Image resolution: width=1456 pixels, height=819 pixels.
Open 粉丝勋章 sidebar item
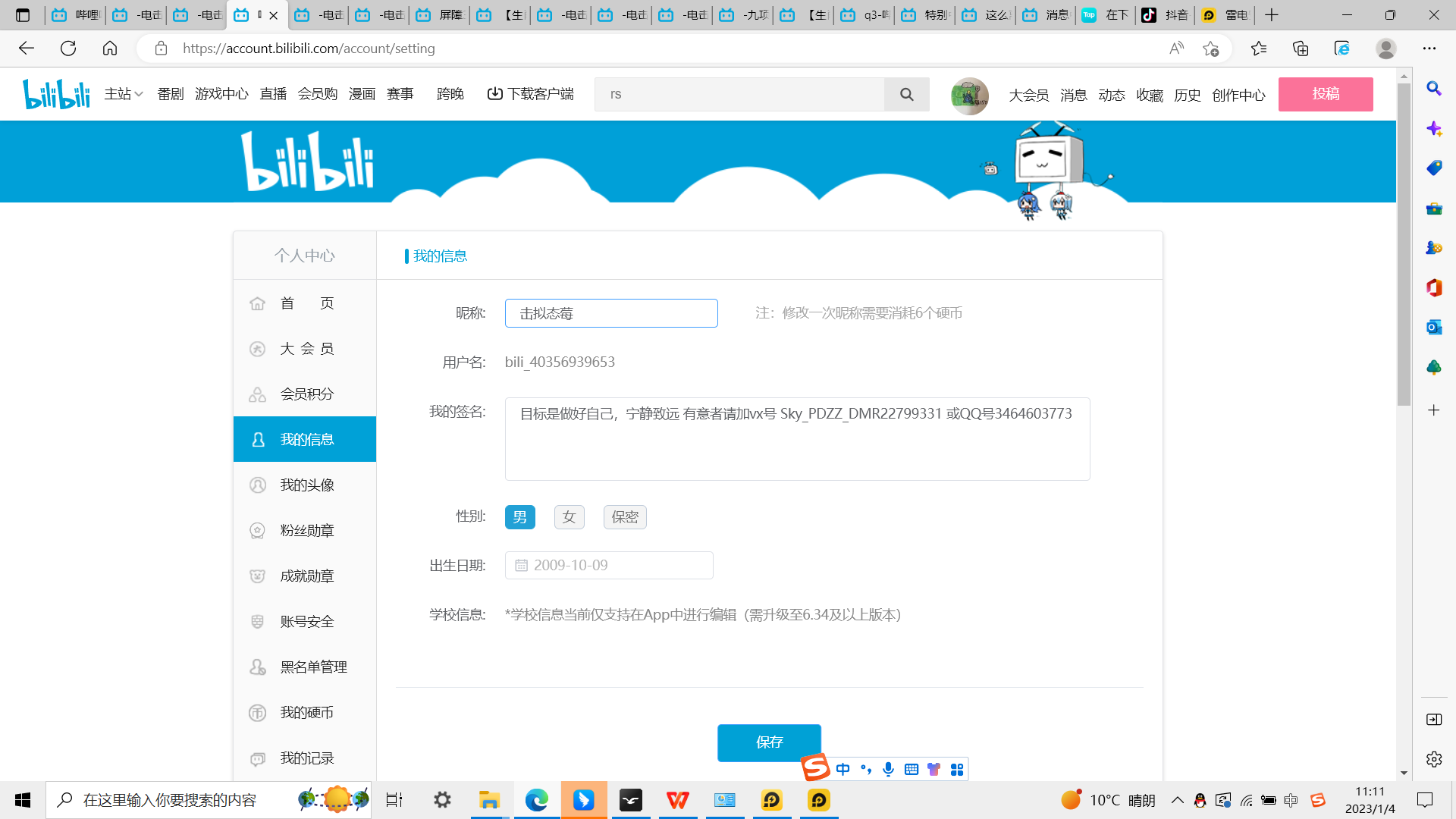click(305, 531)
